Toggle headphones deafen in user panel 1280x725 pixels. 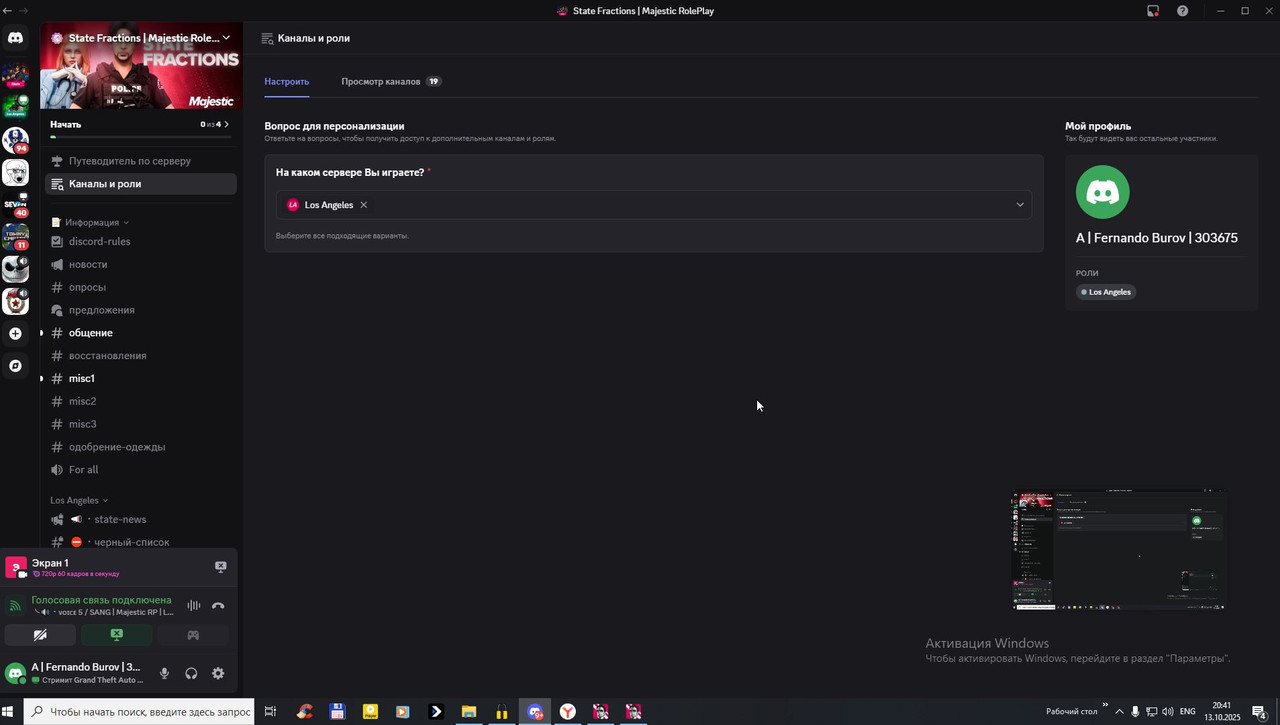click(191, 673)
